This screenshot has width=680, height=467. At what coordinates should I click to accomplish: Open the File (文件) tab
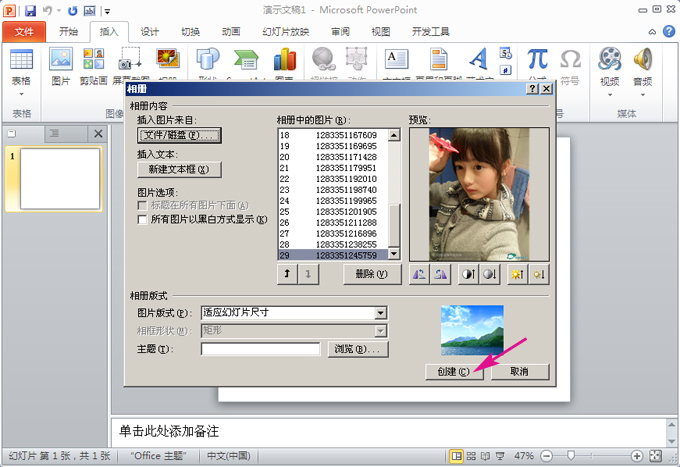coord(24,32)
